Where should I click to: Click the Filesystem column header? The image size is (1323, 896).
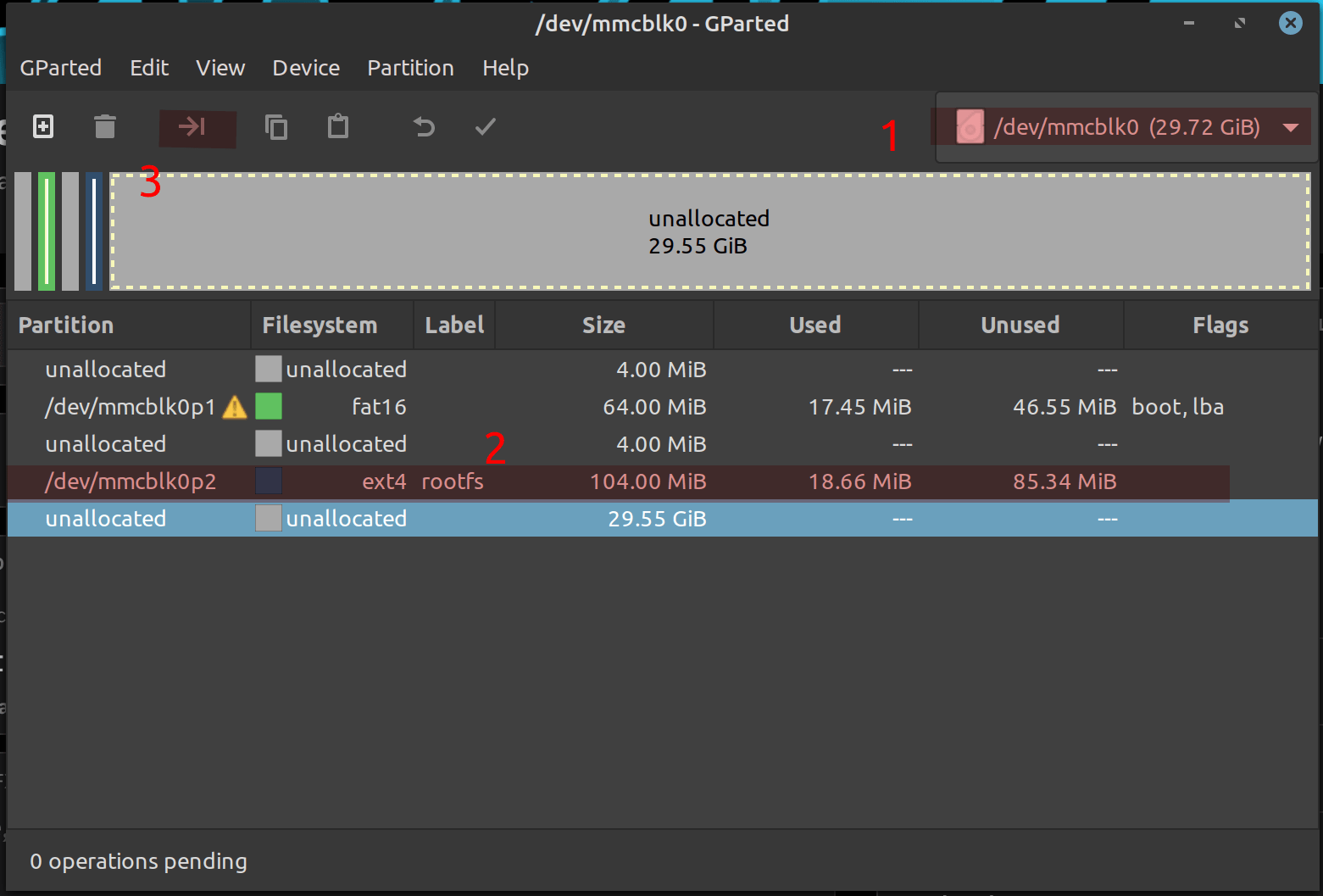(x=332, y=326)
